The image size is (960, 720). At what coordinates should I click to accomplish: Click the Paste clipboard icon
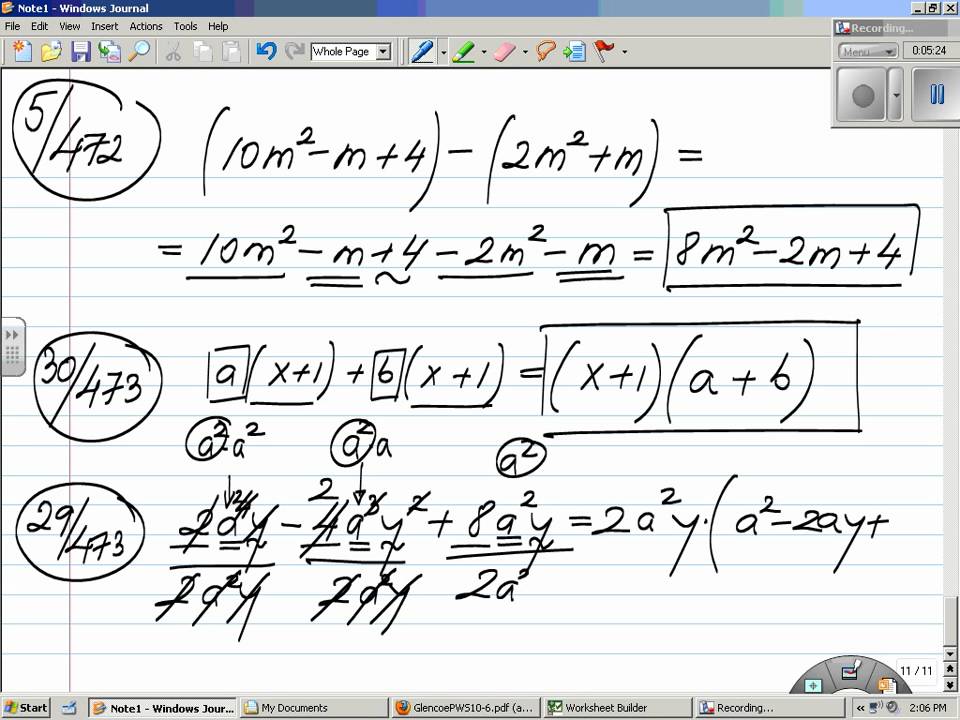click(231, 51)
